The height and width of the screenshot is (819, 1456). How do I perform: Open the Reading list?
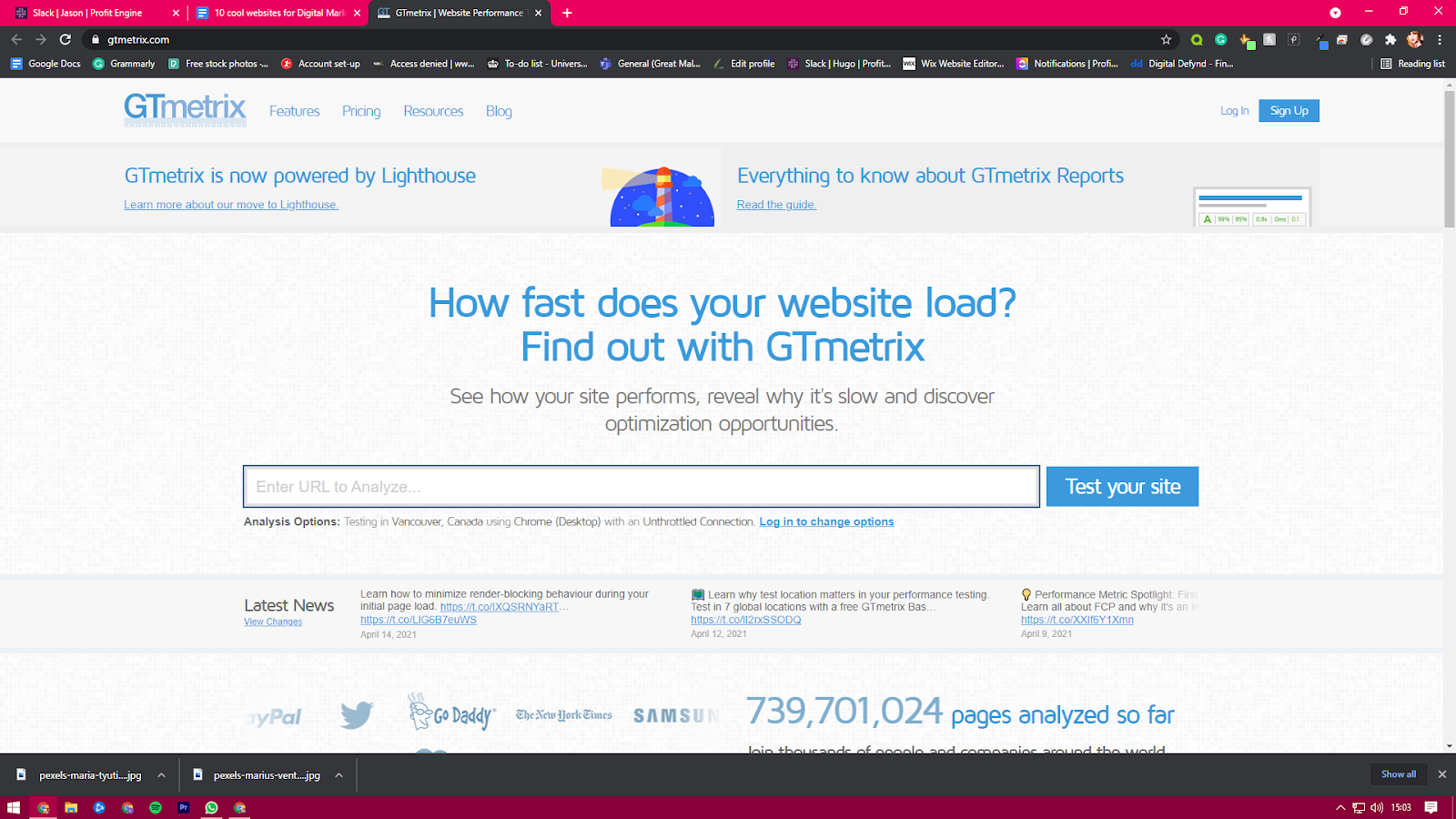[x=1412, y=64]
